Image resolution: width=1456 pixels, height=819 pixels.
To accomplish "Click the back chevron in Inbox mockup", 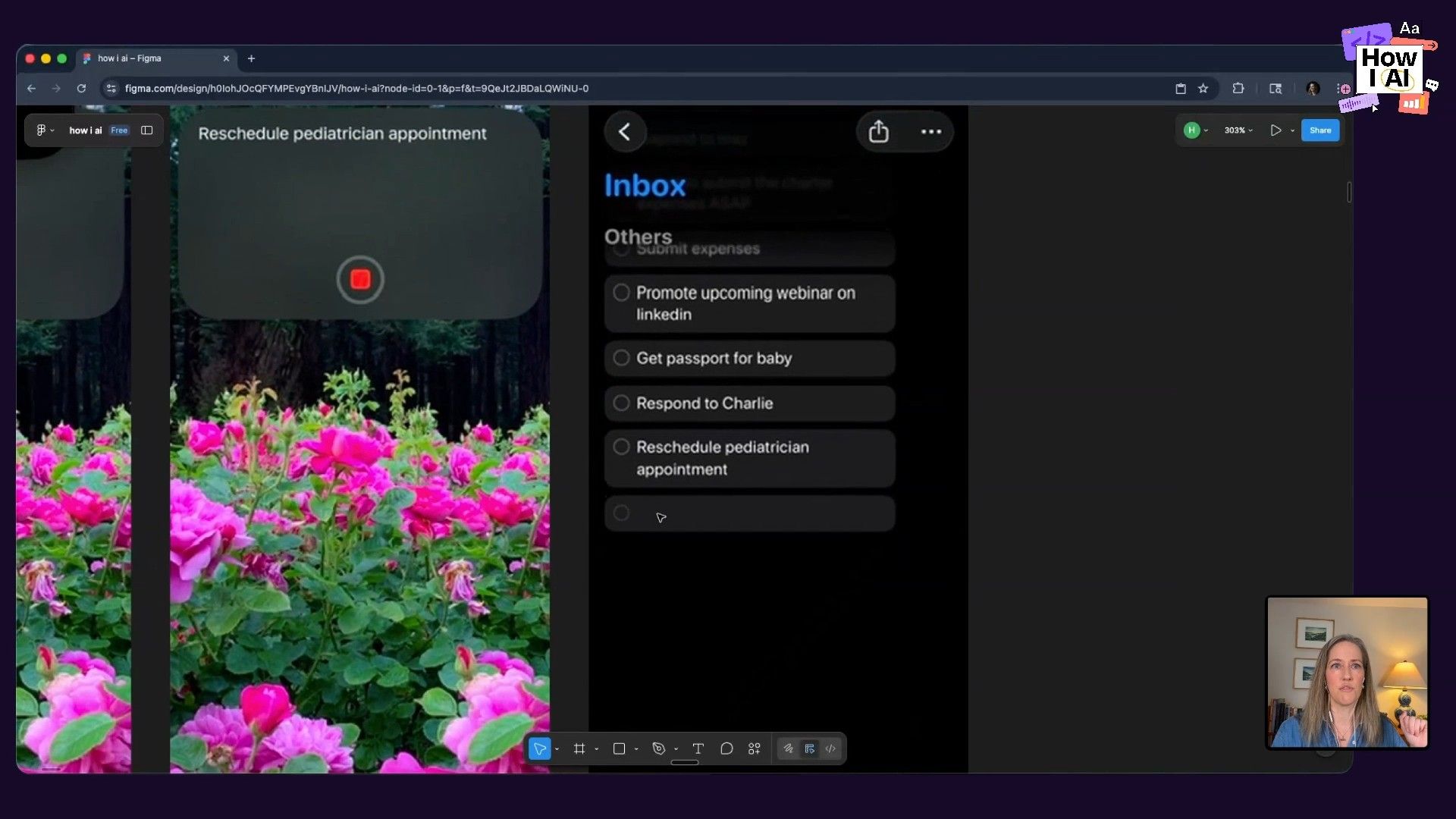I will pos(625,132).
